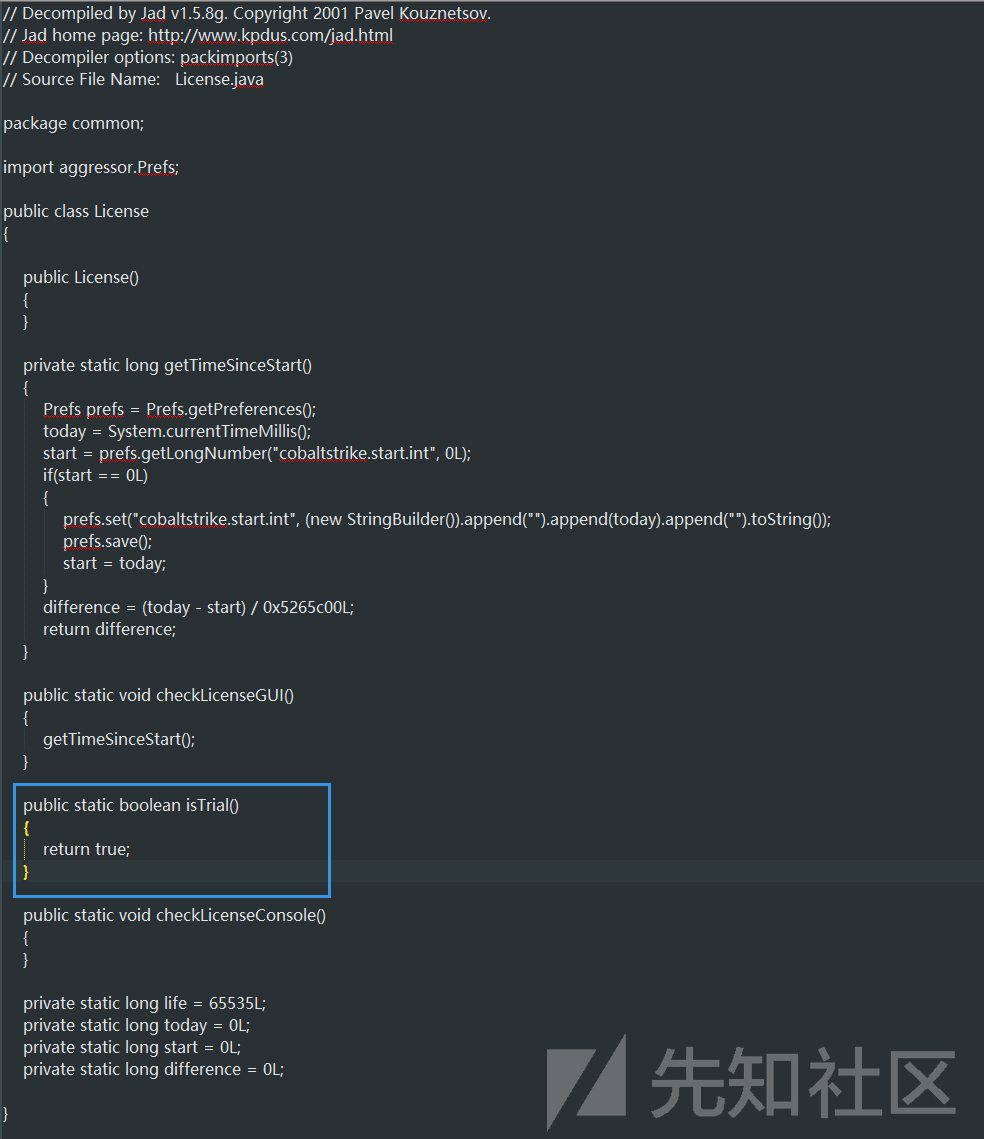Click the prefs.set StringBuilder line
Image resolution: width=984 pixels, height=1139 pixels.
[447, 519]
